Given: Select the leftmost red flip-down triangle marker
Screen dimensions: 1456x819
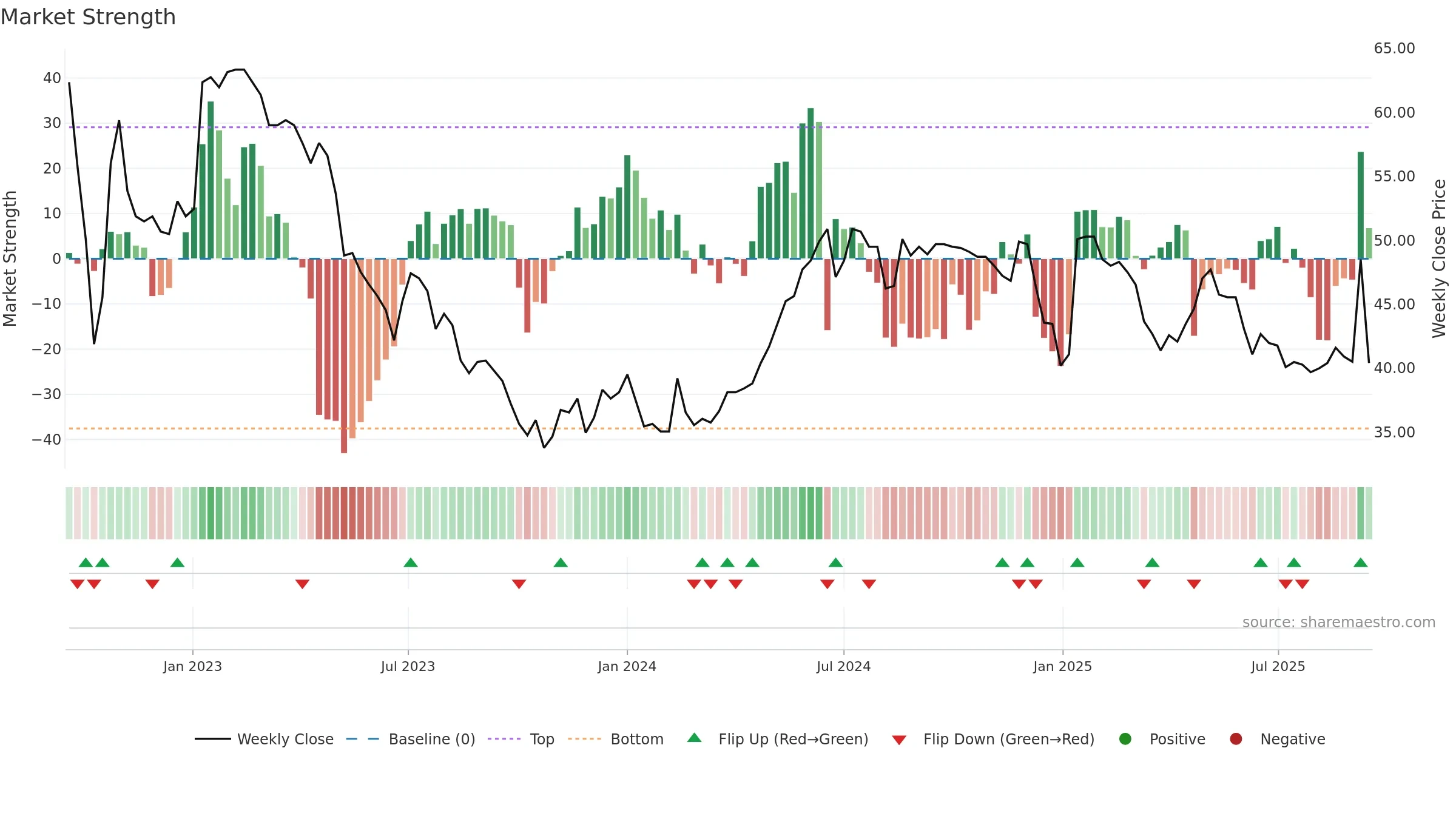Looking at the screenshot, I should tap(77, 584).
